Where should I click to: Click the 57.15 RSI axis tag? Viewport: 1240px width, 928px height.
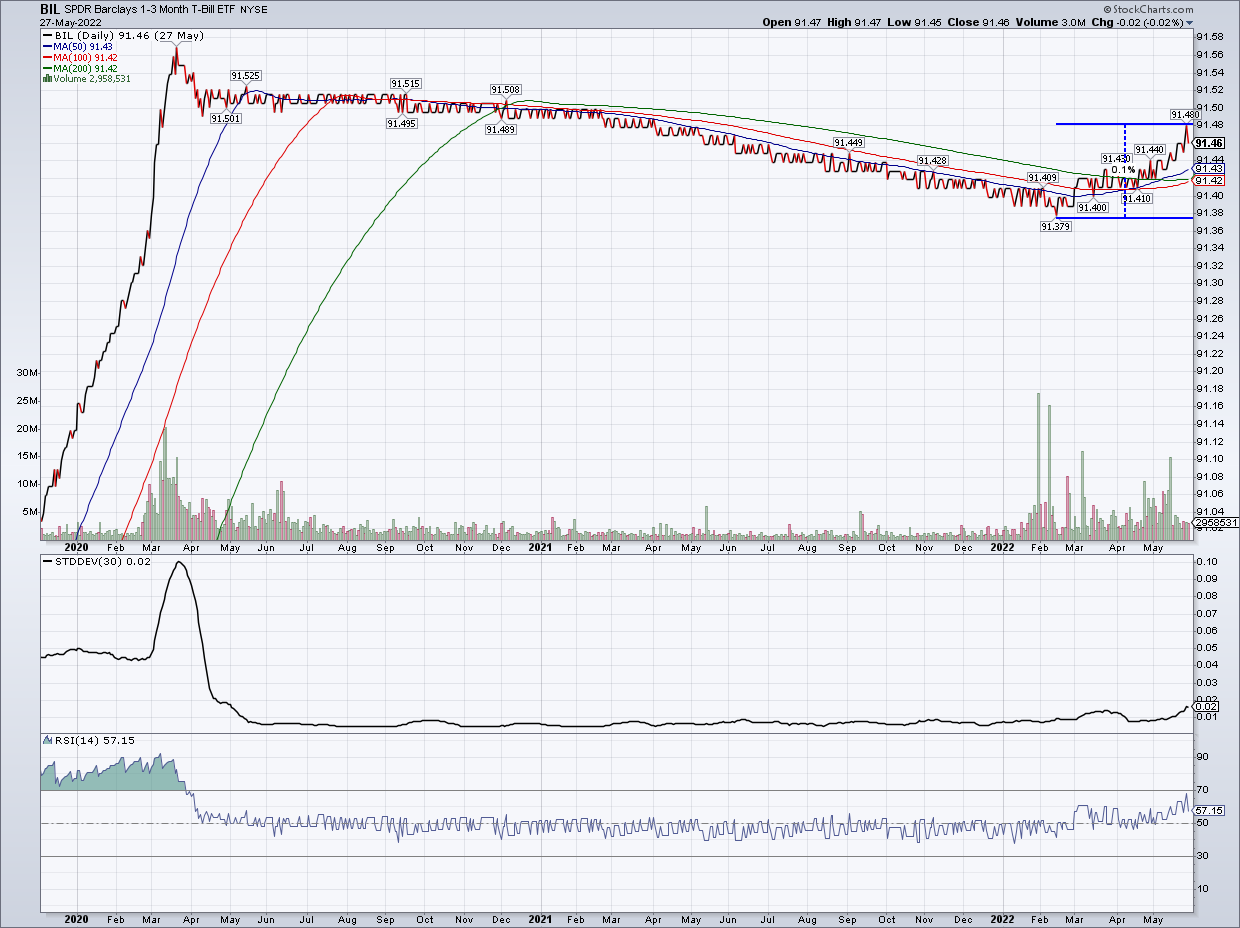(x=1210, y=810)
